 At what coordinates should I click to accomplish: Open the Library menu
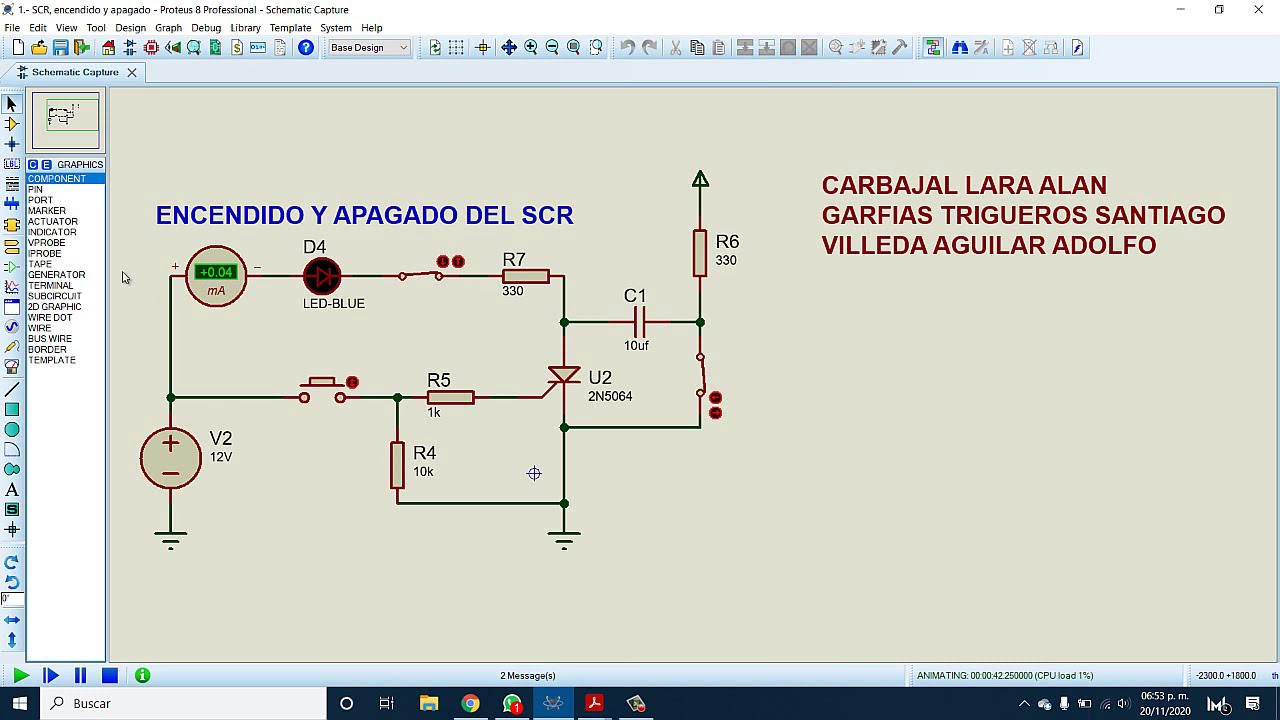pos(245,28)
